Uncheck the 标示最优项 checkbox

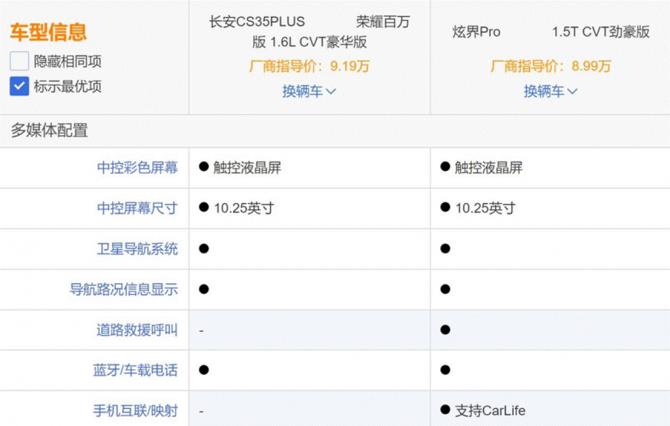tap(19, 86)
